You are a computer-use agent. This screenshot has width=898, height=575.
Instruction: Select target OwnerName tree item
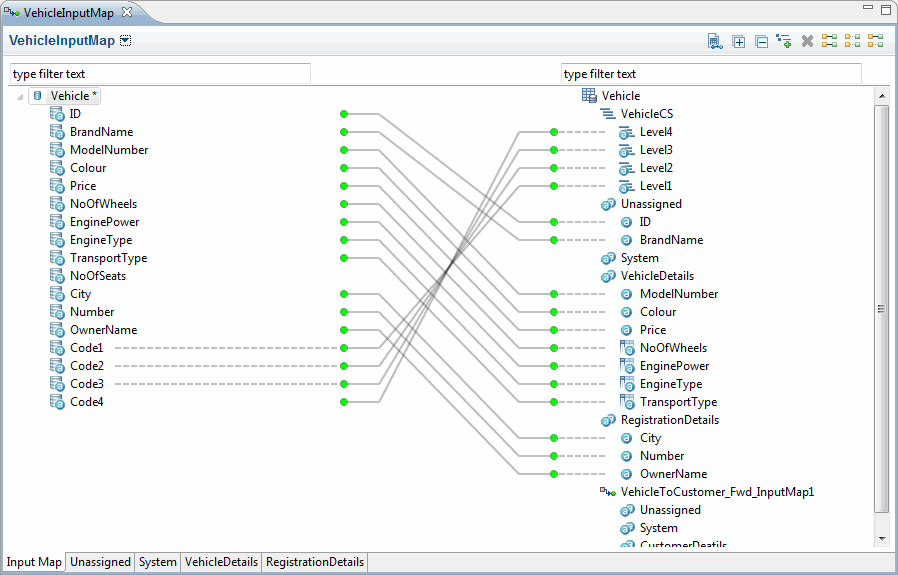[x=673, y=474]
